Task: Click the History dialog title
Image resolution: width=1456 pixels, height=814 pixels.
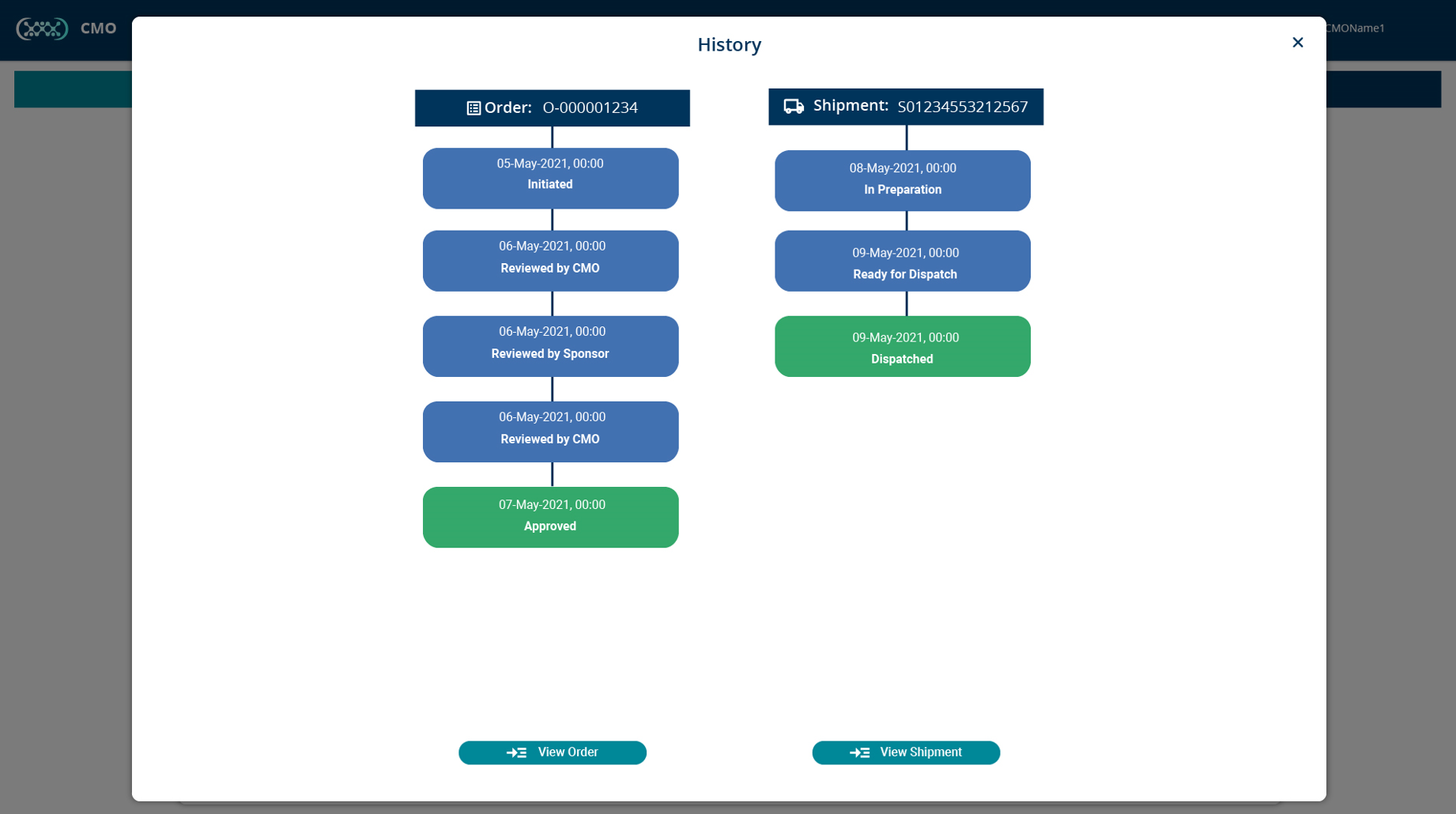Action: (729, 44)
